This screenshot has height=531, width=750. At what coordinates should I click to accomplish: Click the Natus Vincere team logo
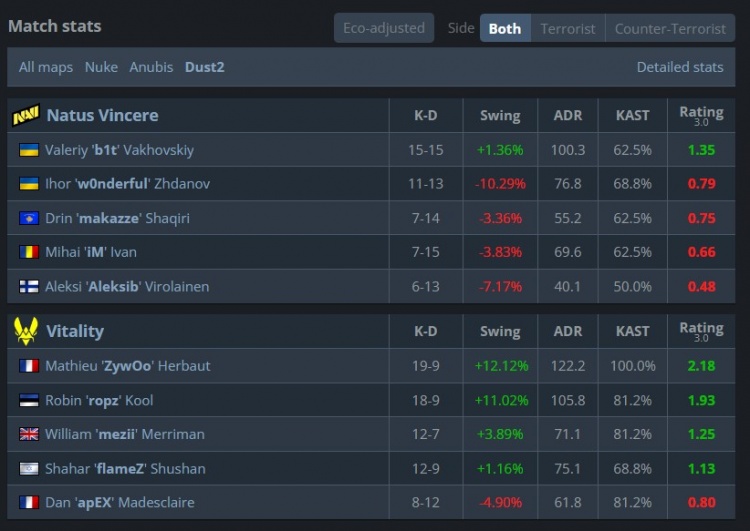pyautogui.click(x=26, y=115)
